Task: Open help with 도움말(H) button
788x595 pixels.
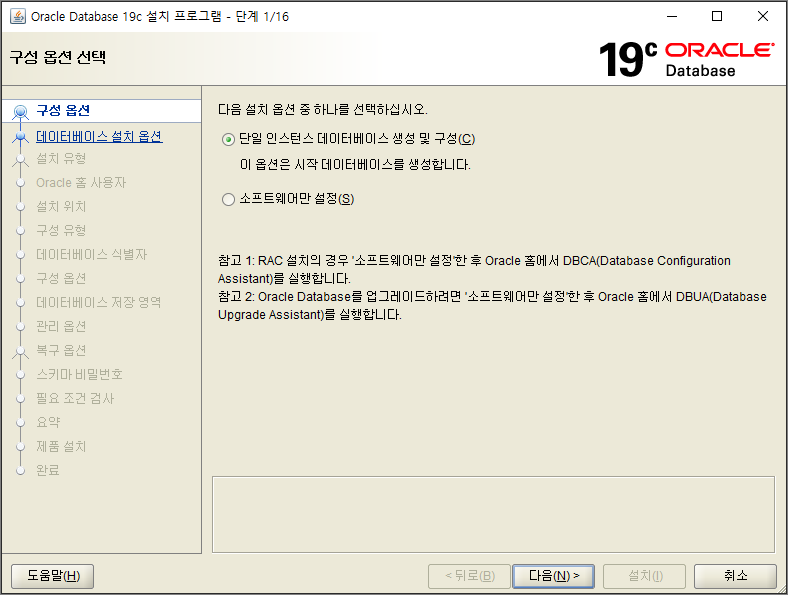Action: click(x=53, y=576)
